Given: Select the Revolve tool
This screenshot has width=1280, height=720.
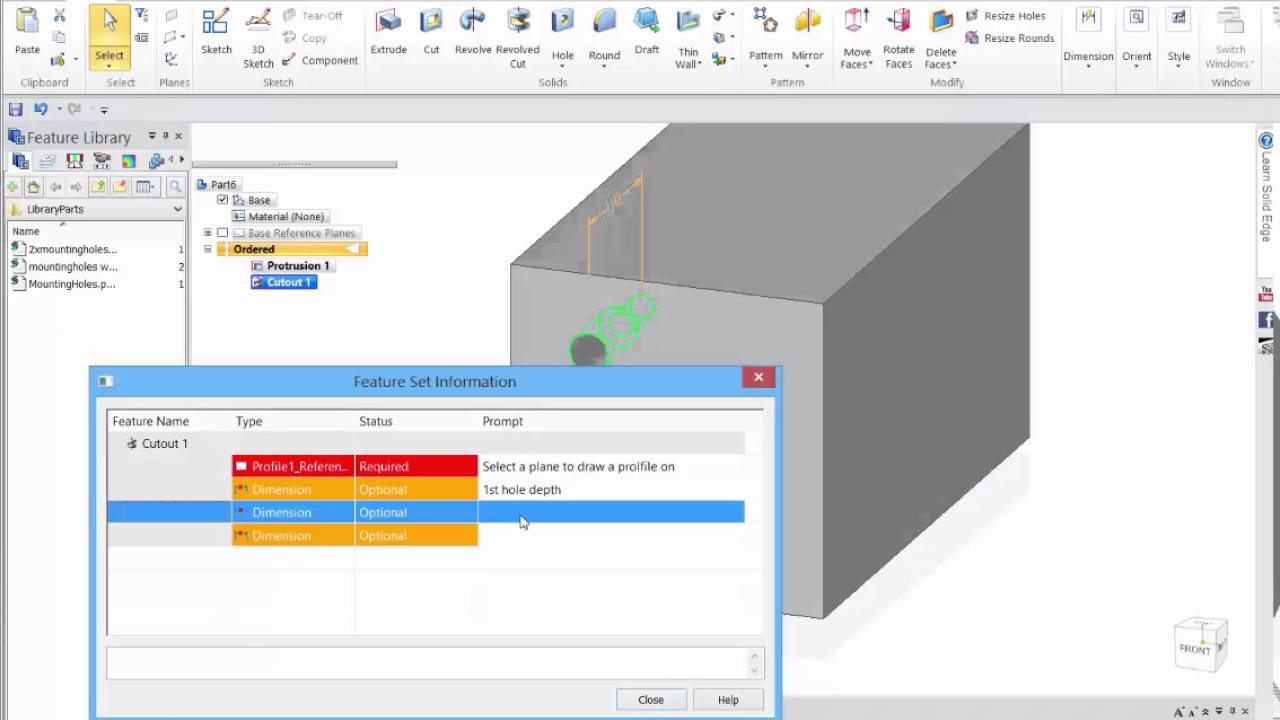Looking at the screenshot, I should [x=473, y=32].
